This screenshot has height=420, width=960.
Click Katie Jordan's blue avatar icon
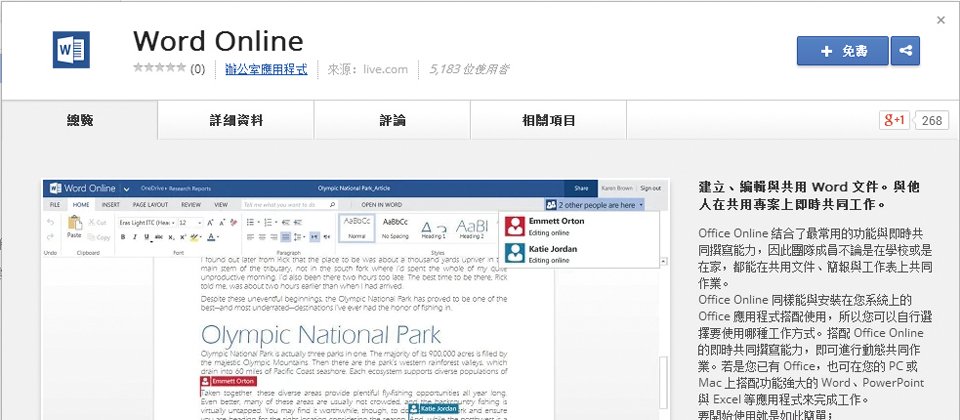click(x=515, y=253)
